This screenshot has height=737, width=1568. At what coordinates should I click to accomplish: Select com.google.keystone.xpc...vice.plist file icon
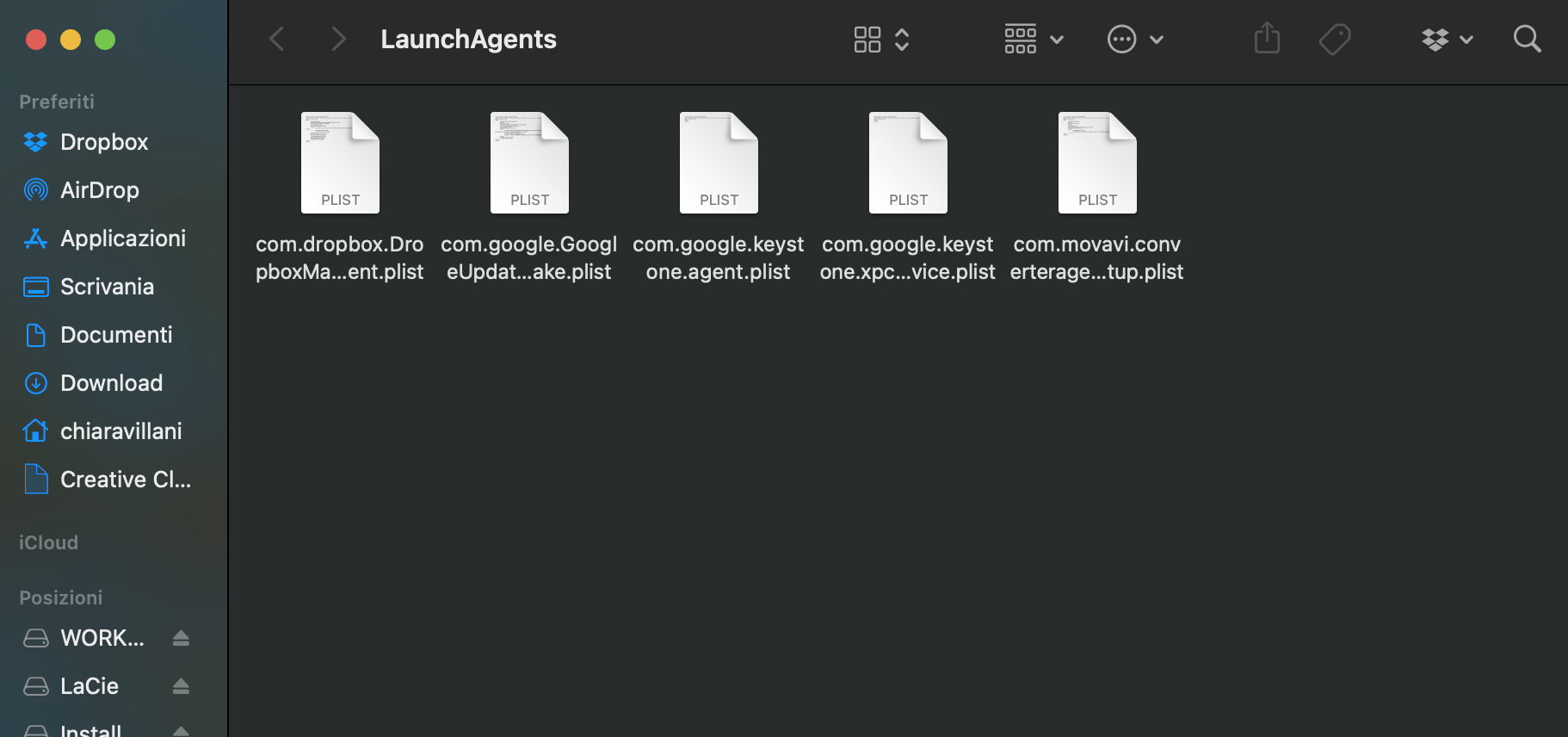tap(908, 163)
